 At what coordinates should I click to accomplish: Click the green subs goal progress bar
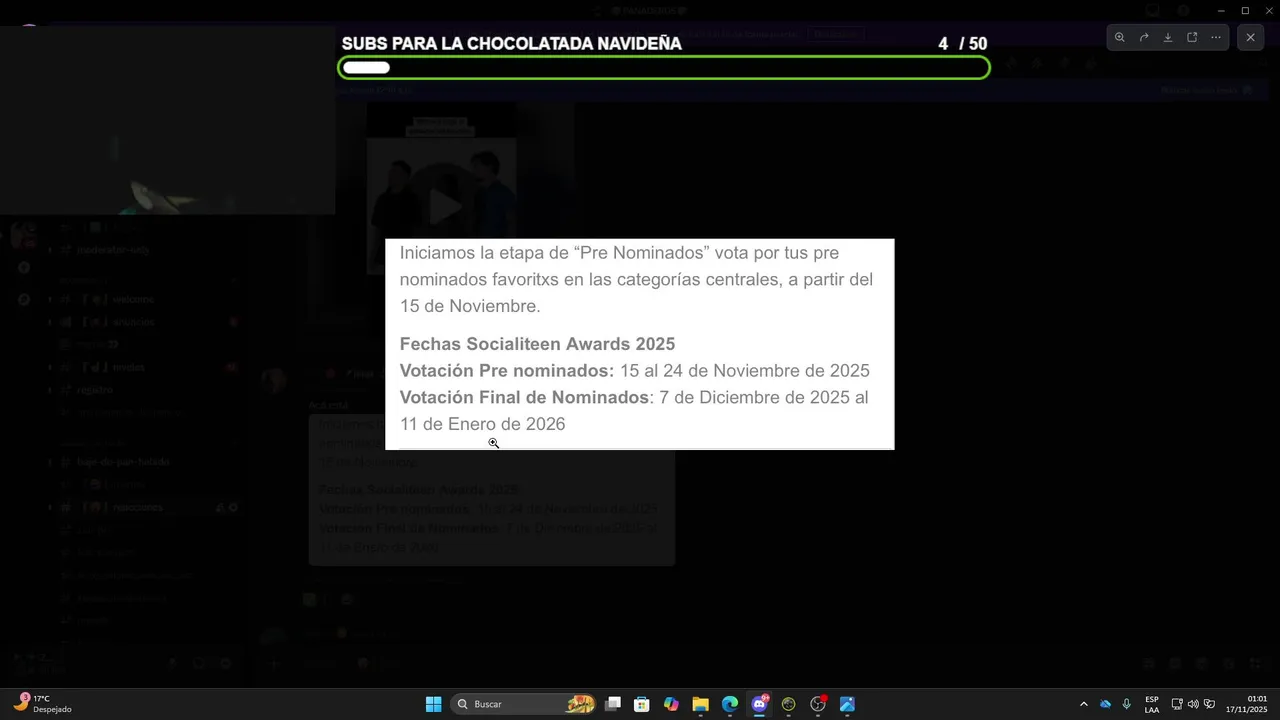point(664,67)
